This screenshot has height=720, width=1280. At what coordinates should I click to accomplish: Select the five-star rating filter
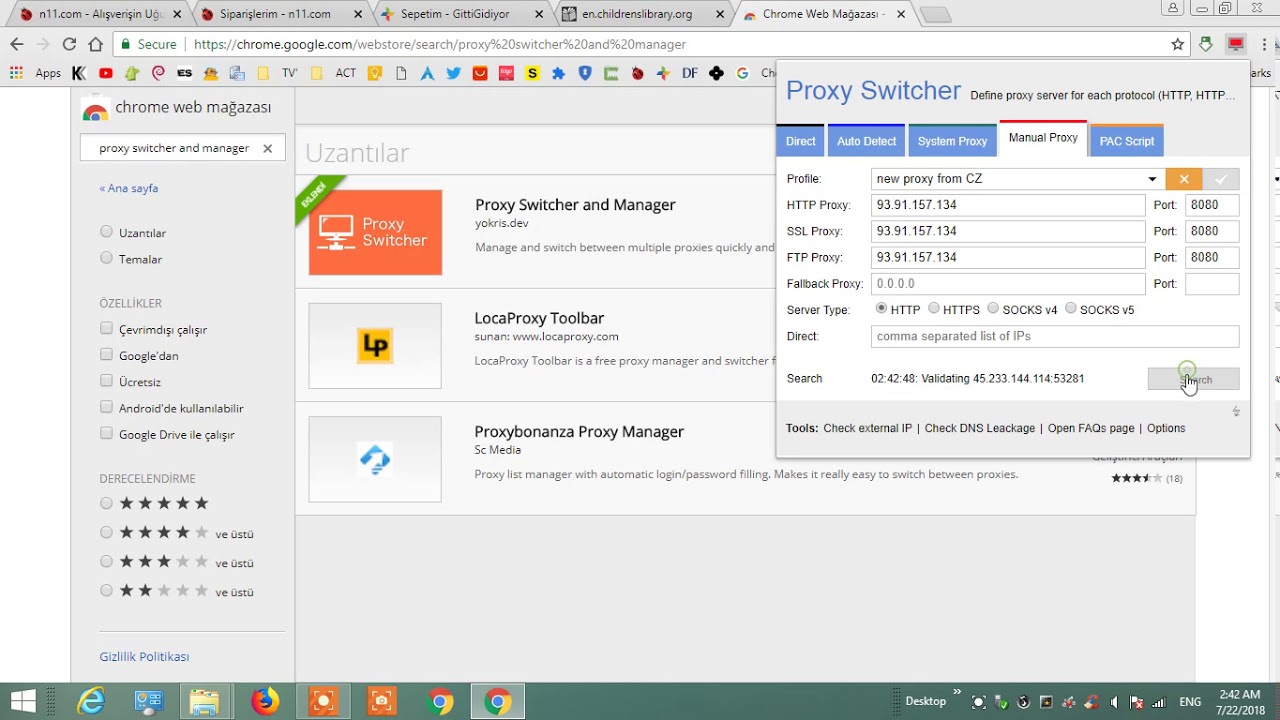click(106, 503)
